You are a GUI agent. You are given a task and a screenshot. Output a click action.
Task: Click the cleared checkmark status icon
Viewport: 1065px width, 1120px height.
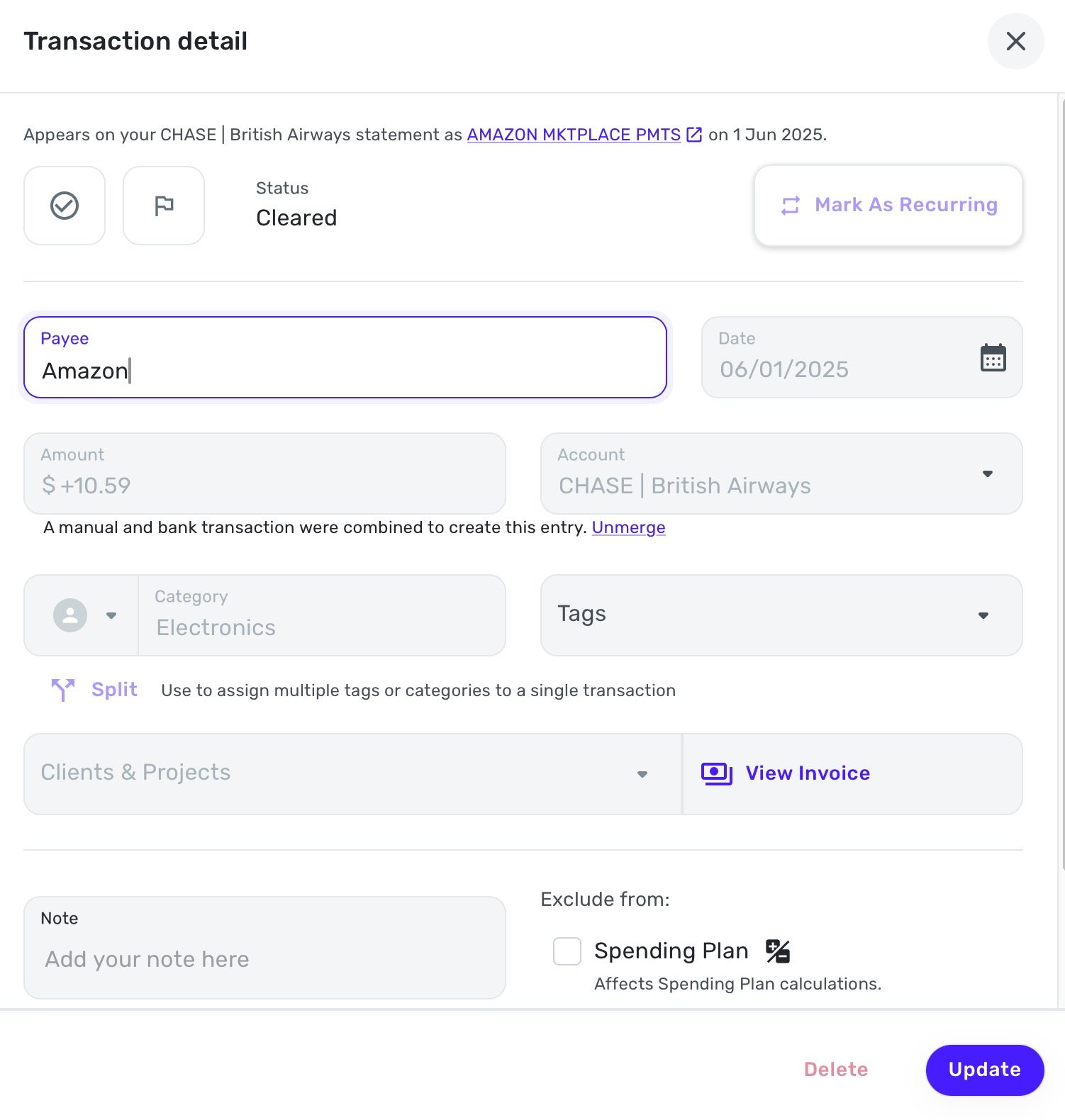[65, 206]
